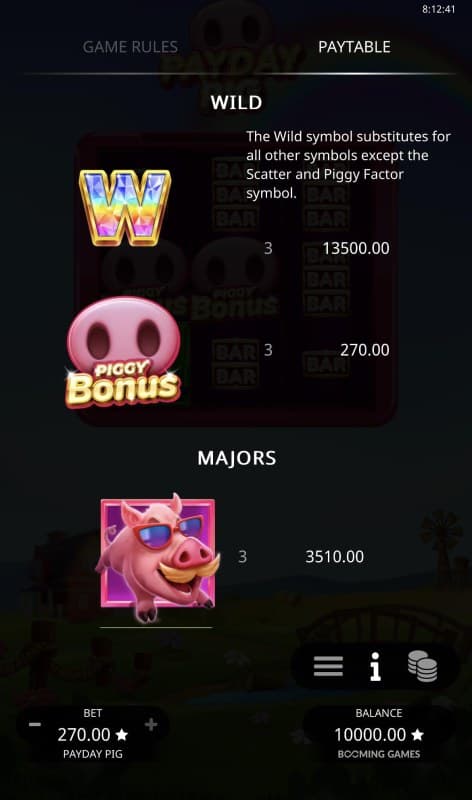This screenshot has height=800, width=472.
Task: Increase bet with the plus button
Action: tap(151, 724)
